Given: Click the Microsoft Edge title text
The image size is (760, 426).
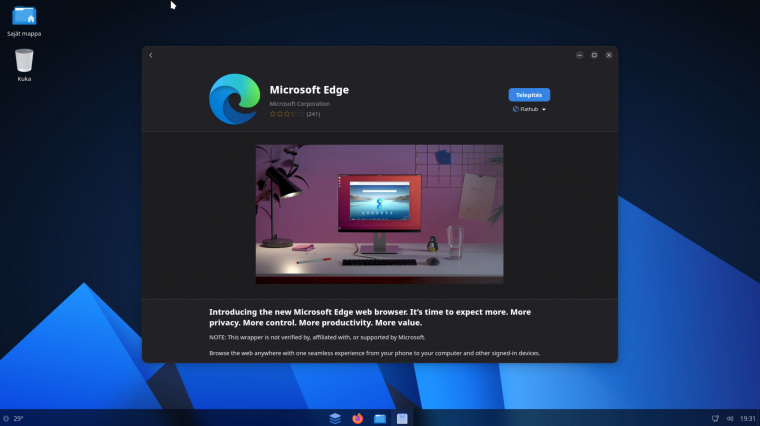Looking at the screenshot, I should (309, 90).
